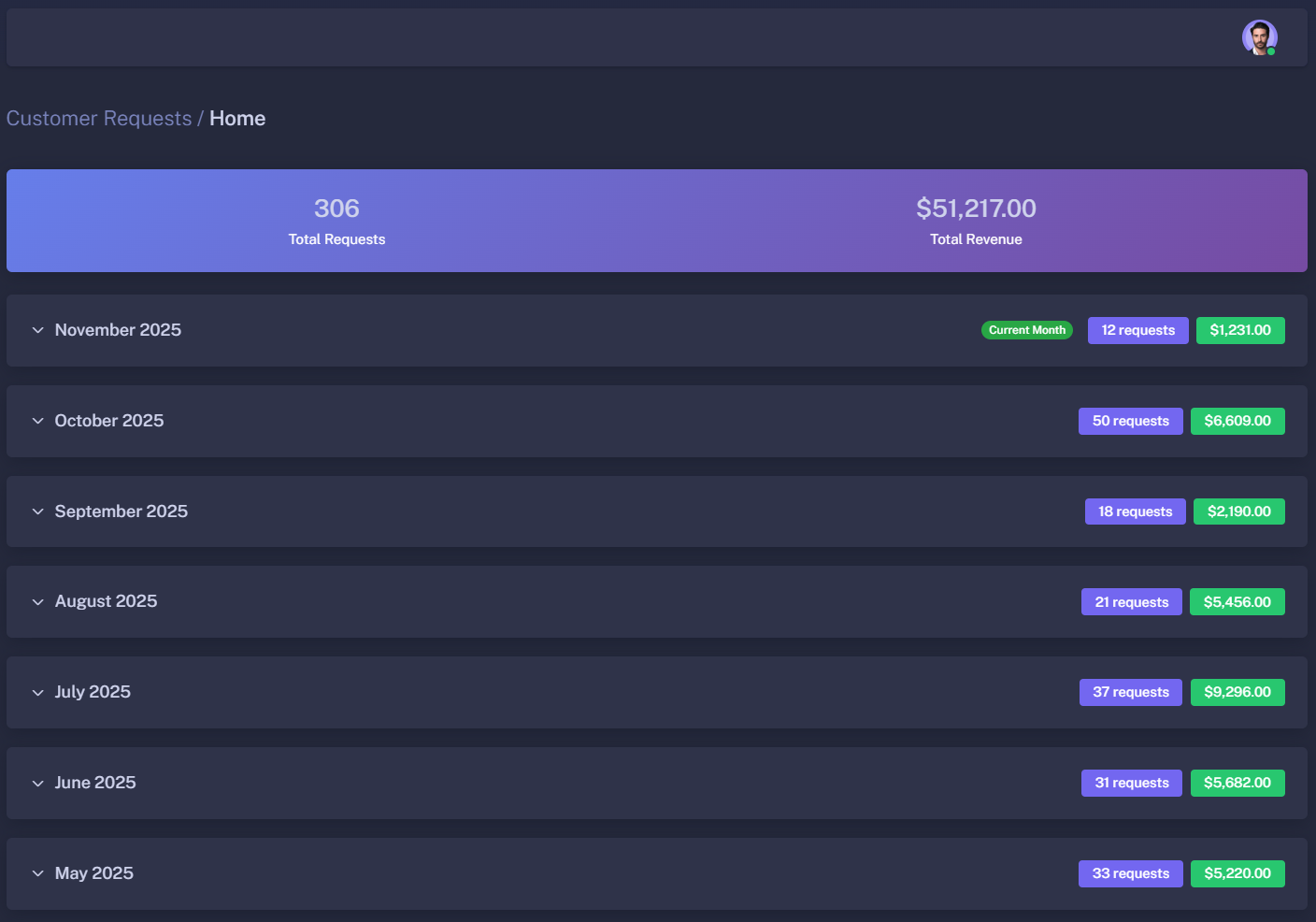Click the 306 Total Requests stat
1316x922 pixels.
pos(336,221)
